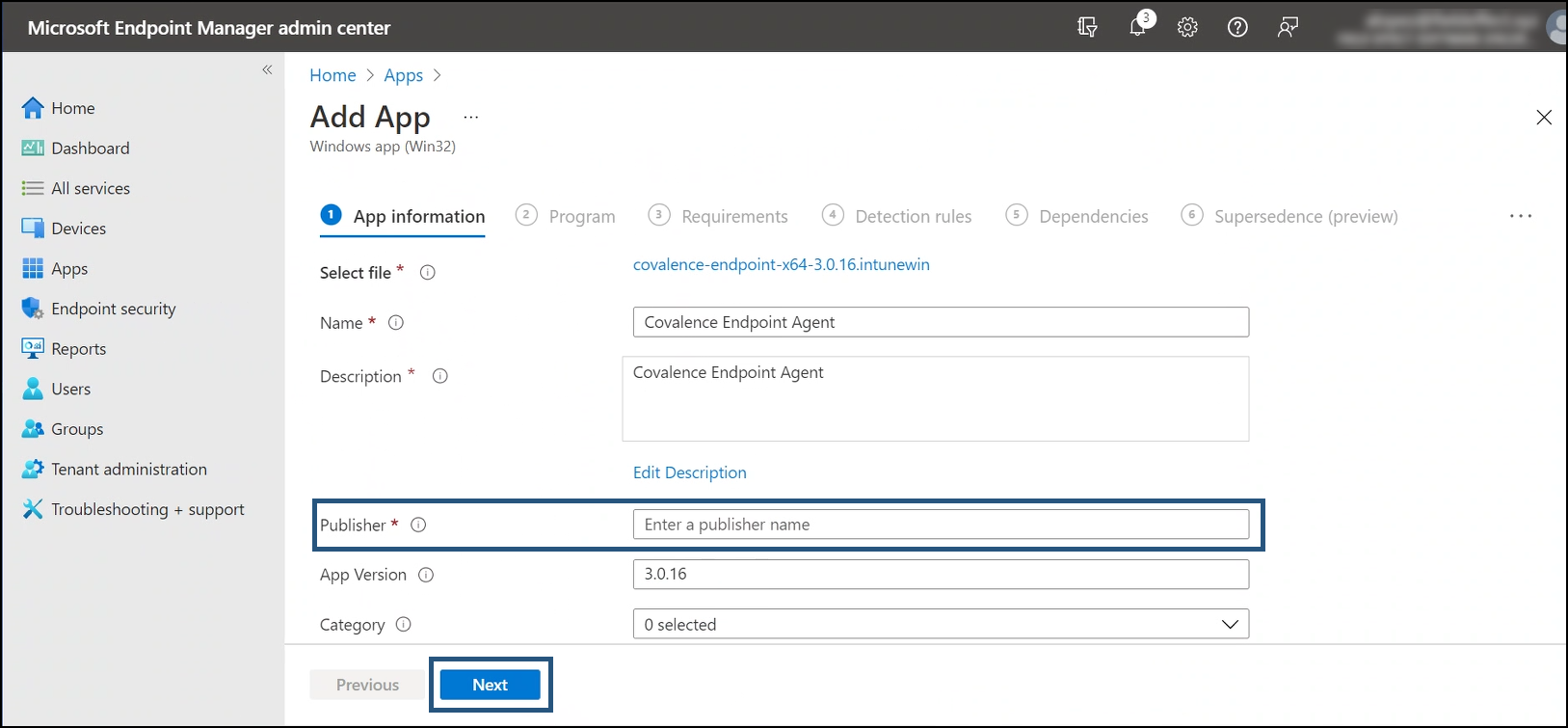Click the info icon next to Publisher
The height and width of the screenshot is (728, 1568).
[x=418, y=525]
